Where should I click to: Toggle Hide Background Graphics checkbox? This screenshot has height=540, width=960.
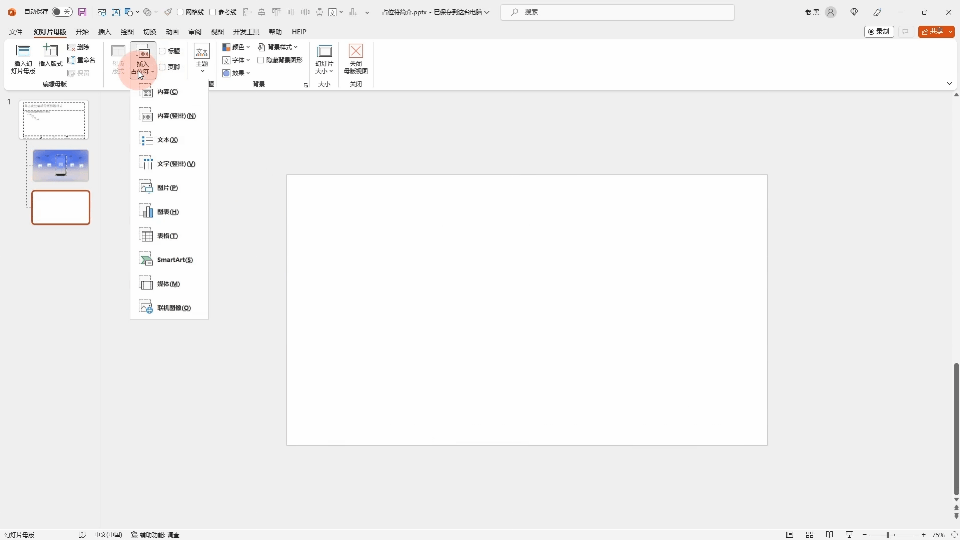(261, 60)
